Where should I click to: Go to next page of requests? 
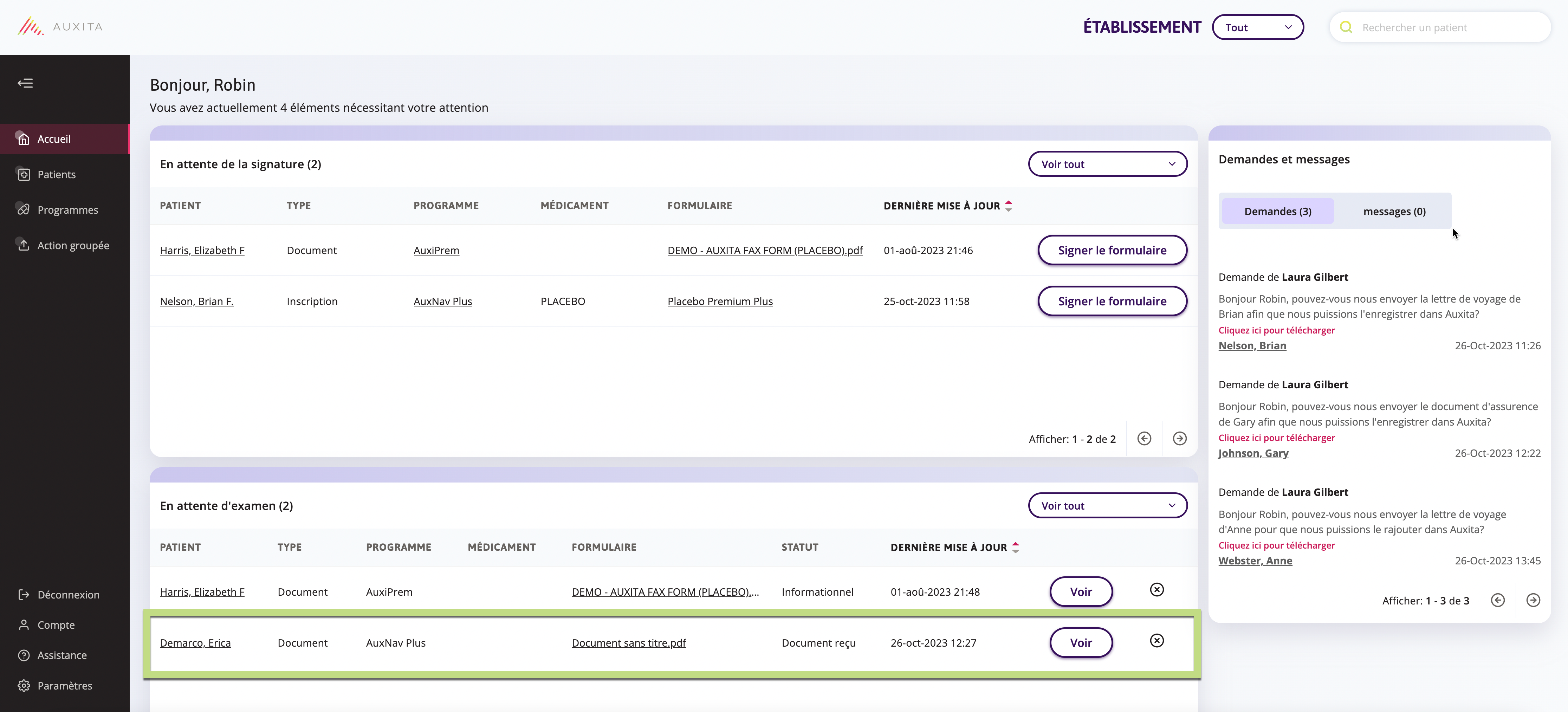pyautogui.click(x=1533, y=601)
